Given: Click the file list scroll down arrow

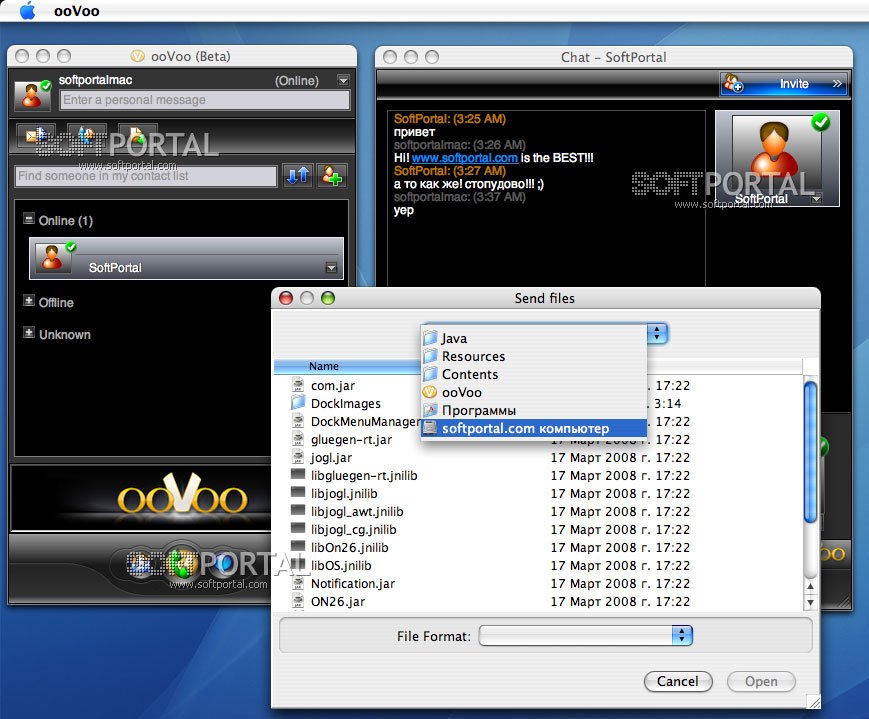Looking at the screenshot, I should tap(810, 603).
